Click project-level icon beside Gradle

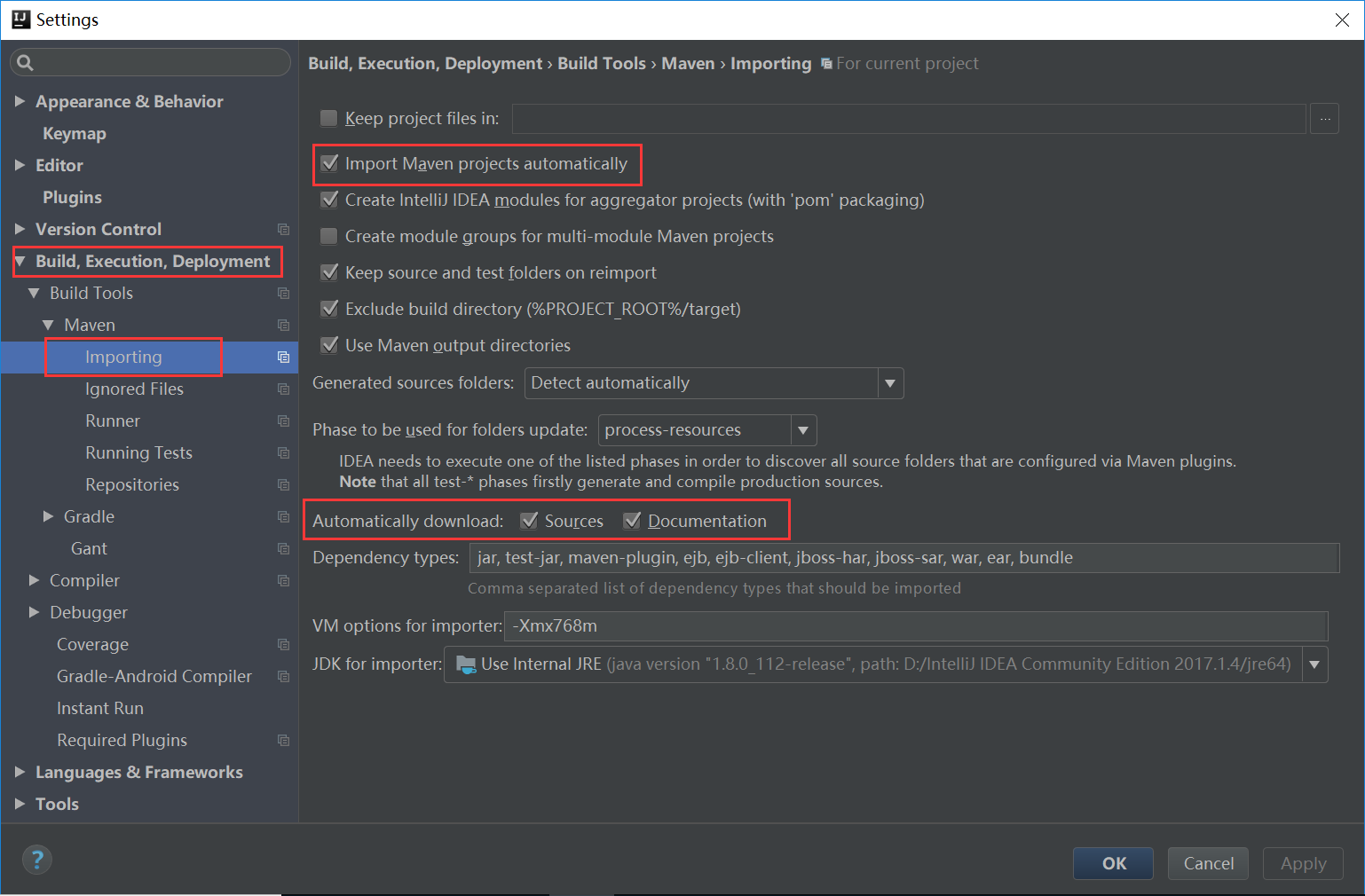[x=283, y=516]
